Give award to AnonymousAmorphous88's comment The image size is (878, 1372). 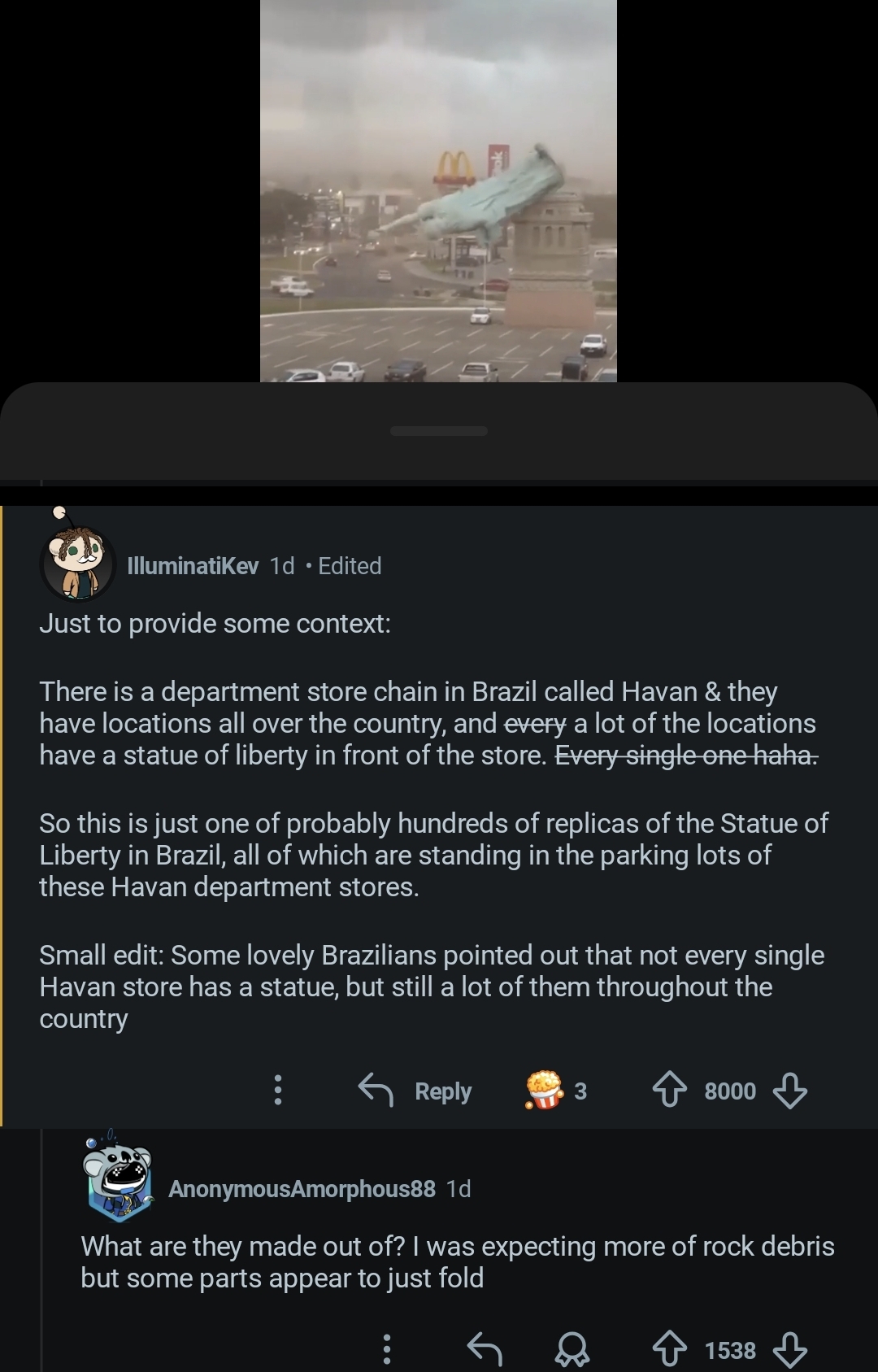[x=572, y=1350]
